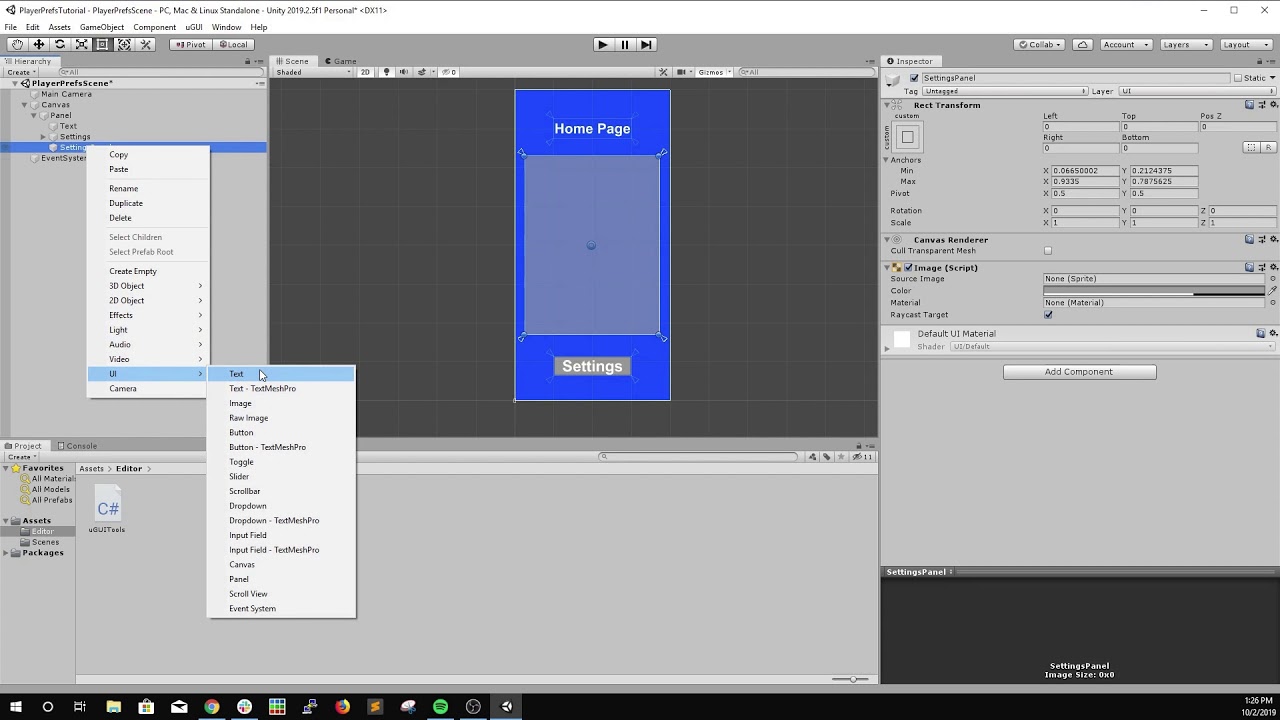Select the Move tool
Viewport: 1280px width, 720px height.
pos(38,44)
